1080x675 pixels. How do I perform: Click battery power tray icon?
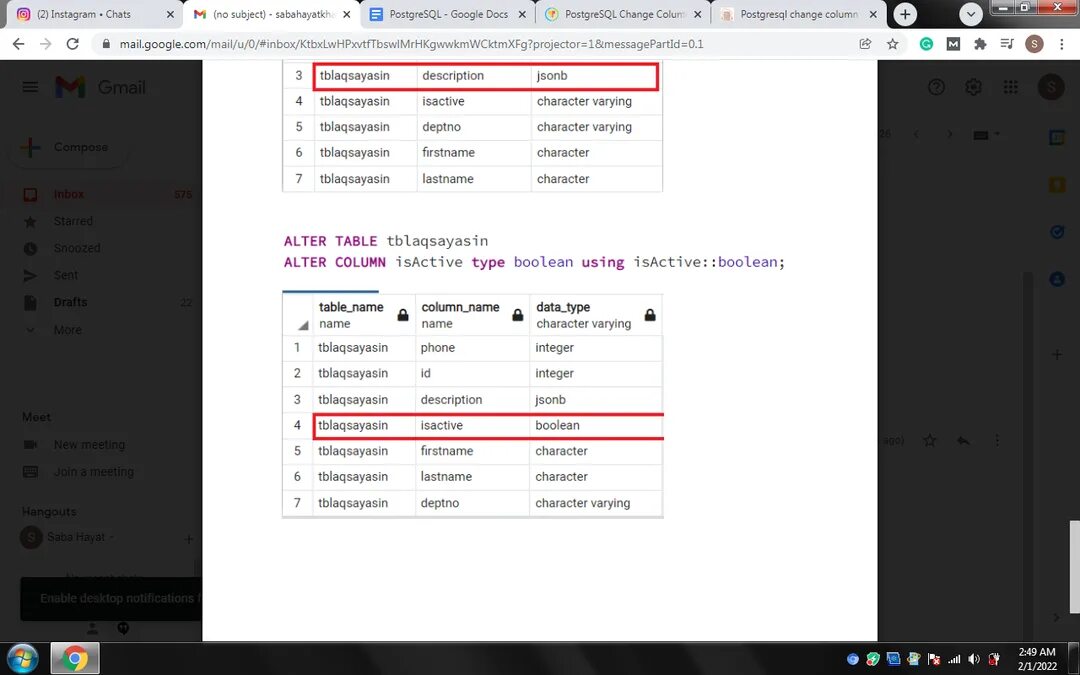(994, 659)
